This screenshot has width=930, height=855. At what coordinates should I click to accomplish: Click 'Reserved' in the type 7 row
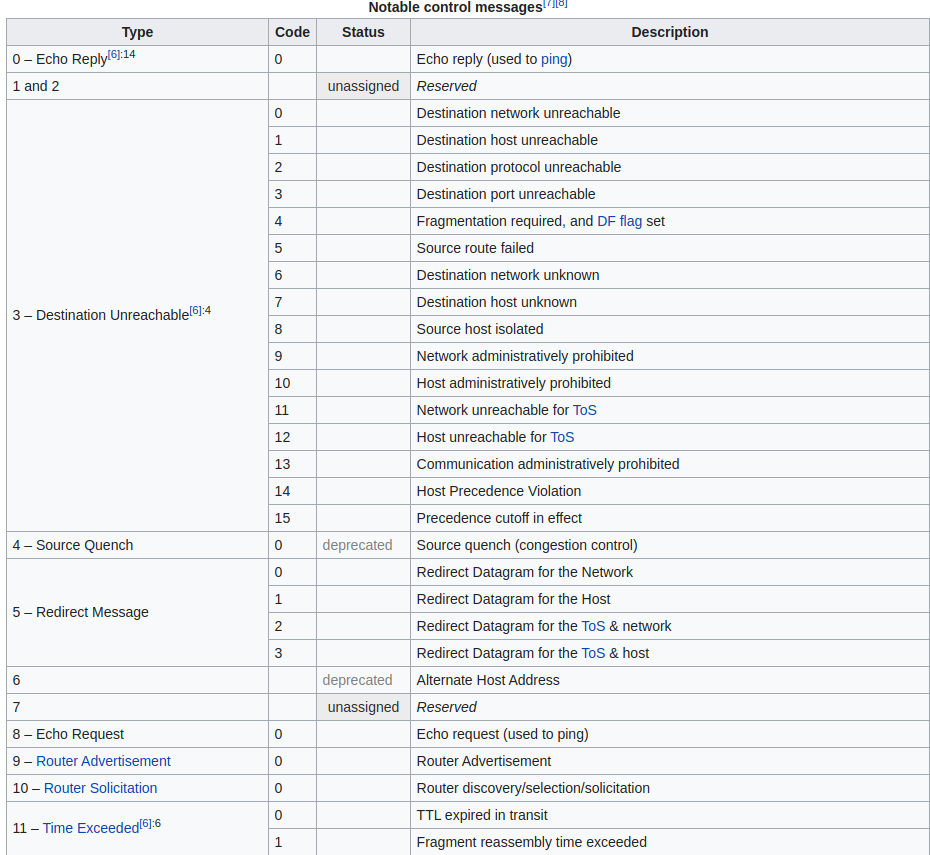pos(446,707)
